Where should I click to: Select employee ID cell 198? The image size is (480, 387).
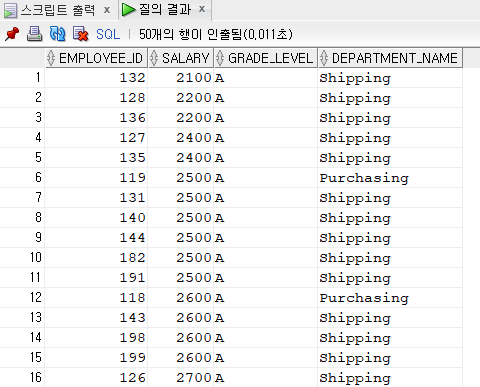click(x=96, y=338)
